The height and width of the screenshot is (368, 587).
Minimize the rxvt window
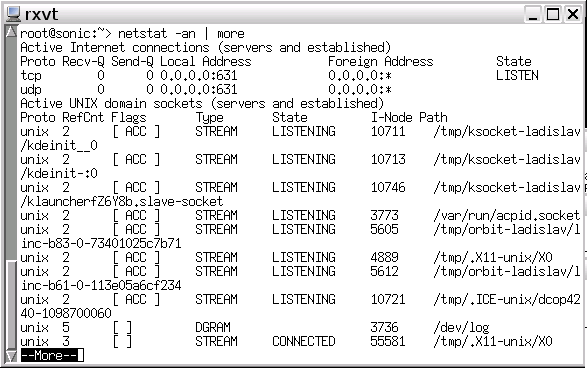(533, 14)
